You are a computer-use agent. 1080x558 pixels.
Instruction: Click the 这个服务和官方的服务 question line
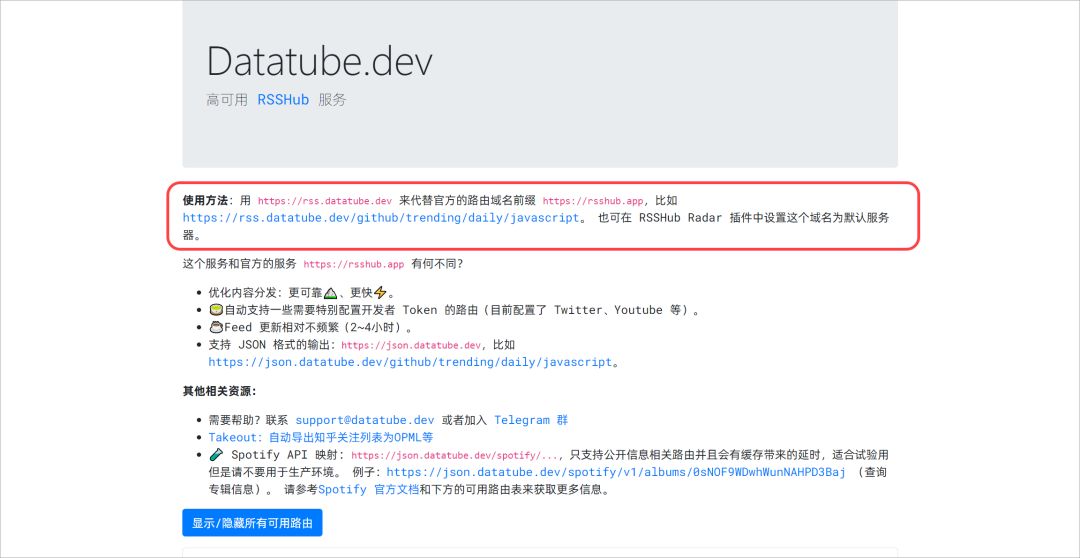coord(323,264)
